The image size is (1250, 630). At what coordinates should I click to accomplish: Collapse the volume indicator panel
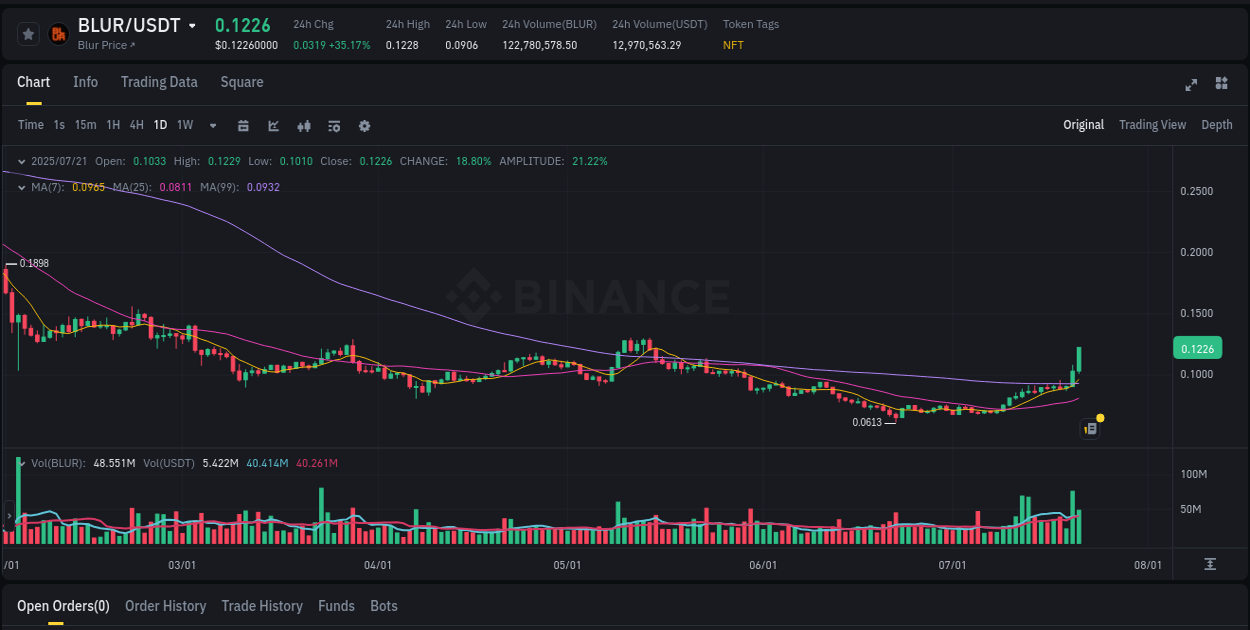pyautogui.click(x=20, y=462)
